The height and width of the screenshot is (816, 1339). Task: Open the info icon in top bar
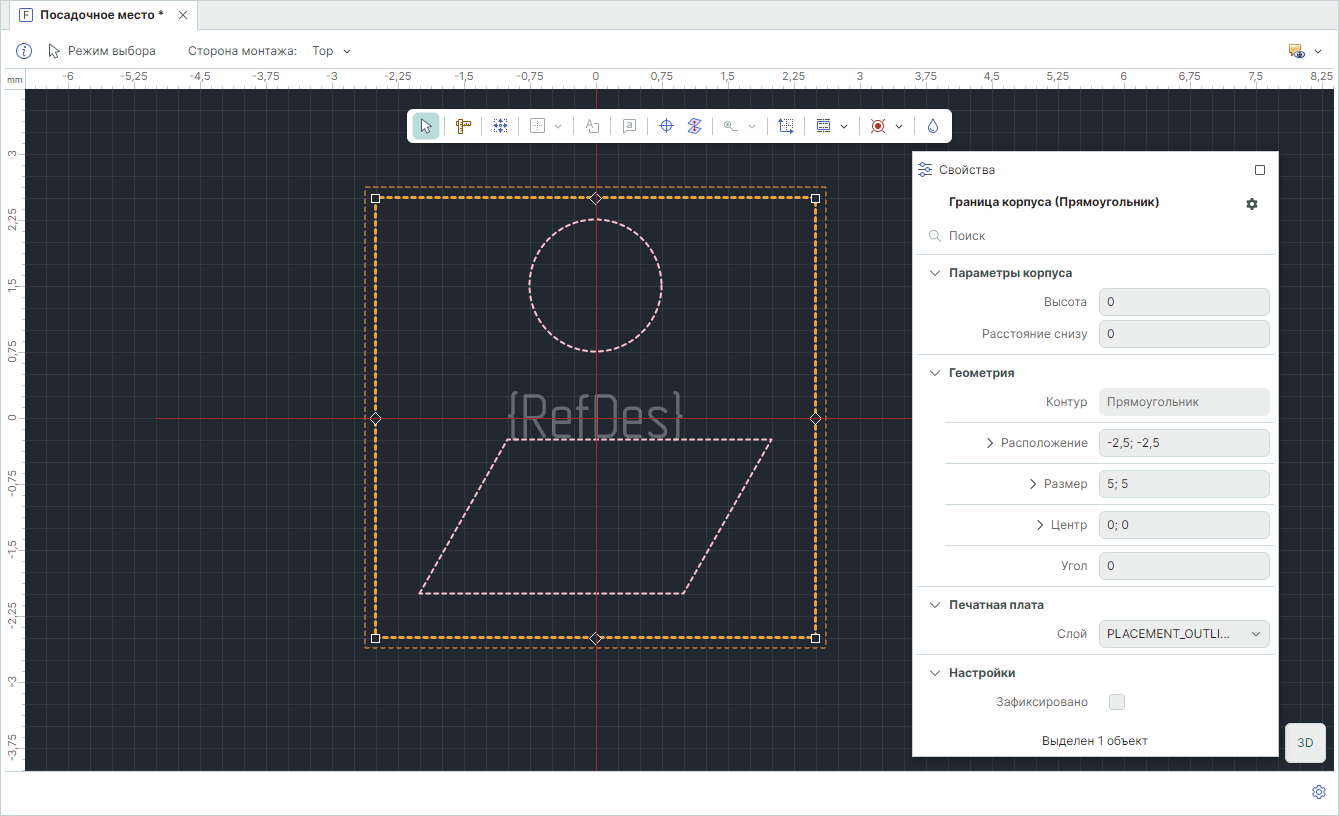click(24, 51)
